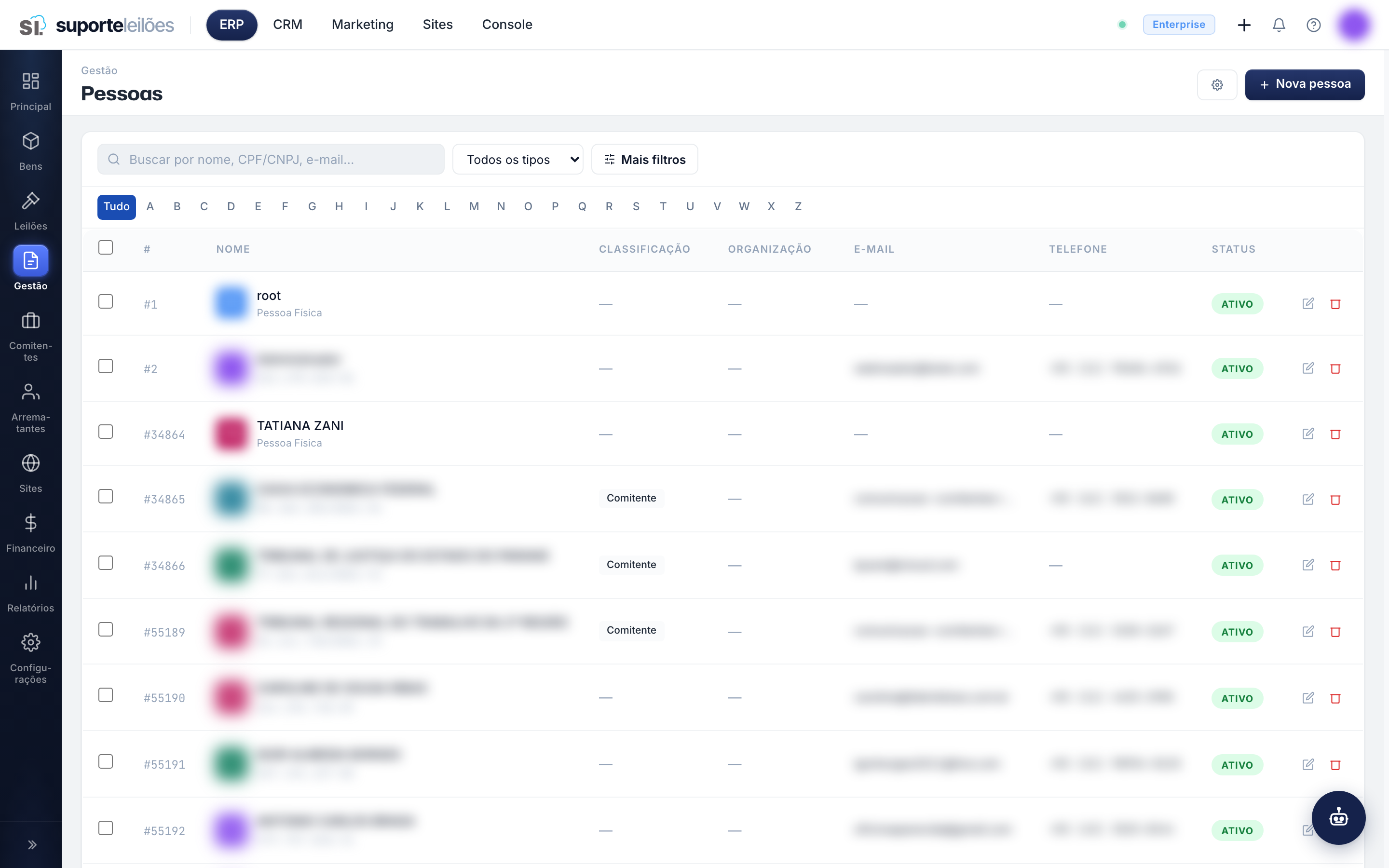Click the Nova pessoa button
Image resolution: width=1389 pixels, height=868 pixels.
point(1305,85)
